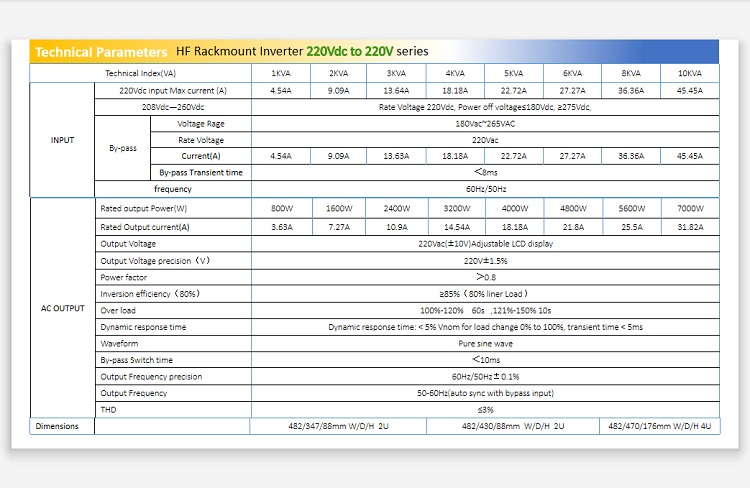
Task: Click the '25.5A' output current cell
Action: [632, 227]
